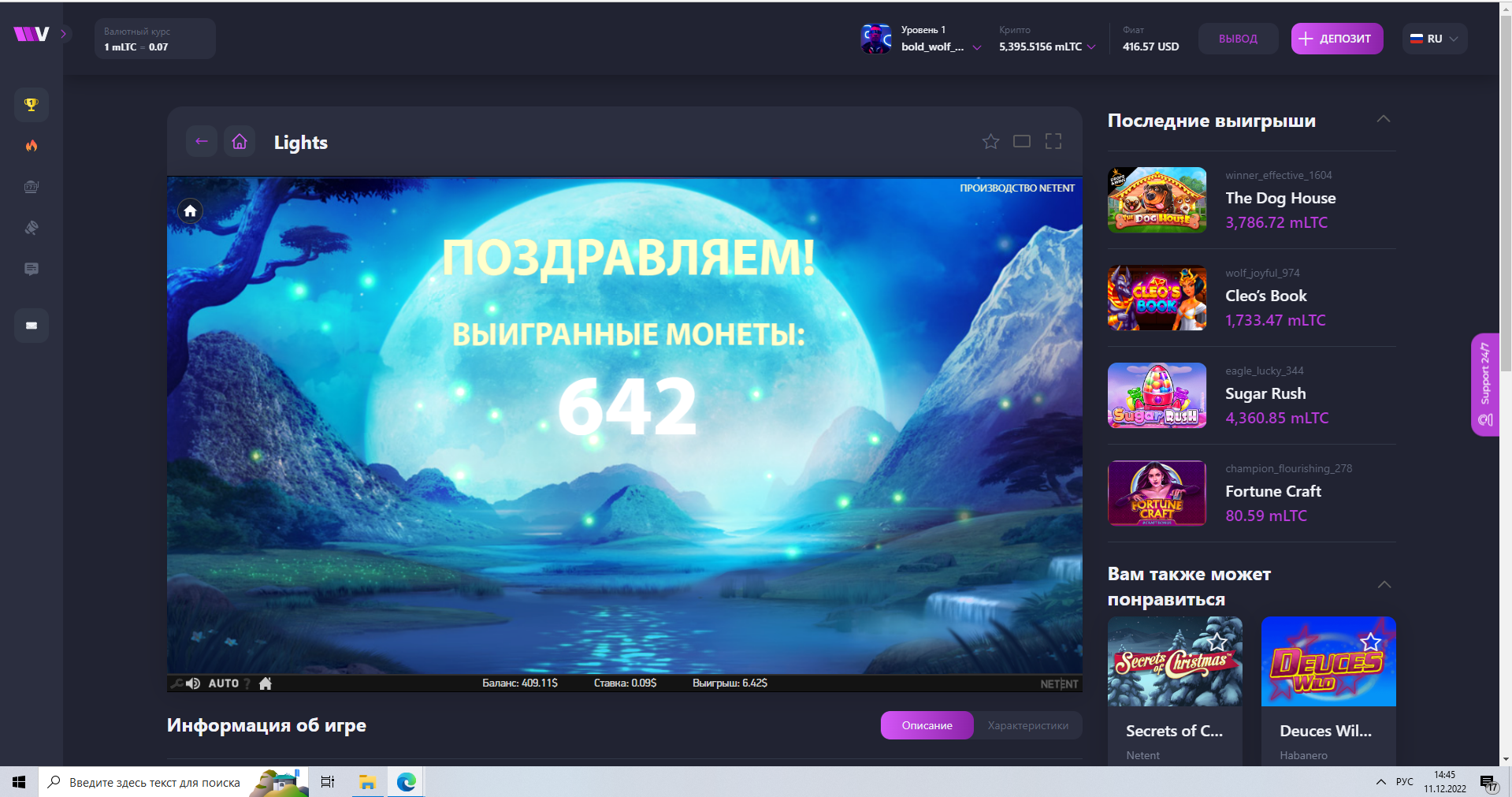Open the Support 24/7 side tab
Viewport: 1512px width, 797px height.
1485,385
